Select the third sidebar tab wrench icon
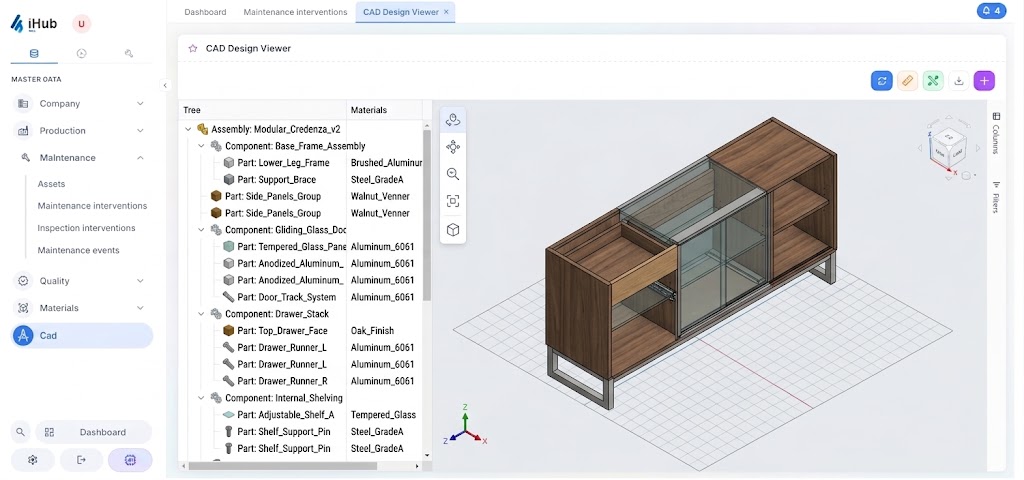Screen dimensions: 1024x480 pos(129,54)
